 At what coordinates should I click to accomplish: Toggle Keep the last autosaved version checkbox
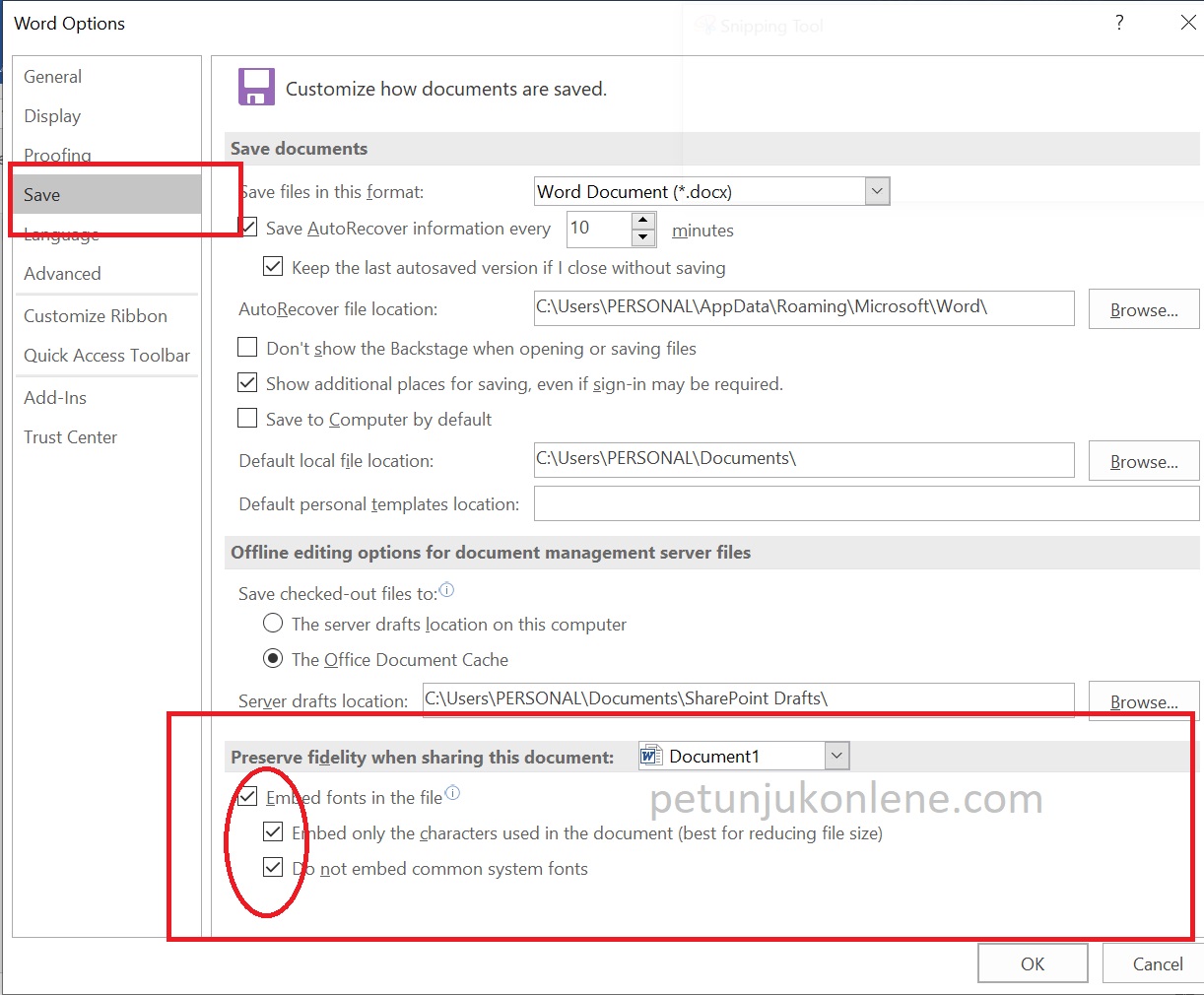click(x=273, y=267)
